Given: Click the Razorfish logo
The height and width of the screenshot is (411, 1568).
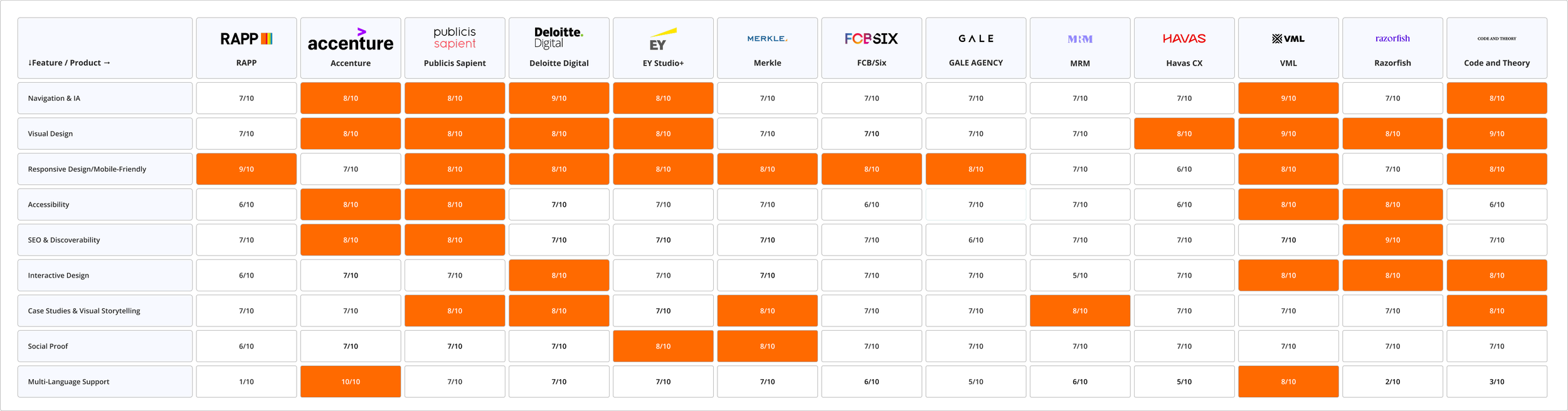Looking at the screenshot, I should tap(1392, 39).
